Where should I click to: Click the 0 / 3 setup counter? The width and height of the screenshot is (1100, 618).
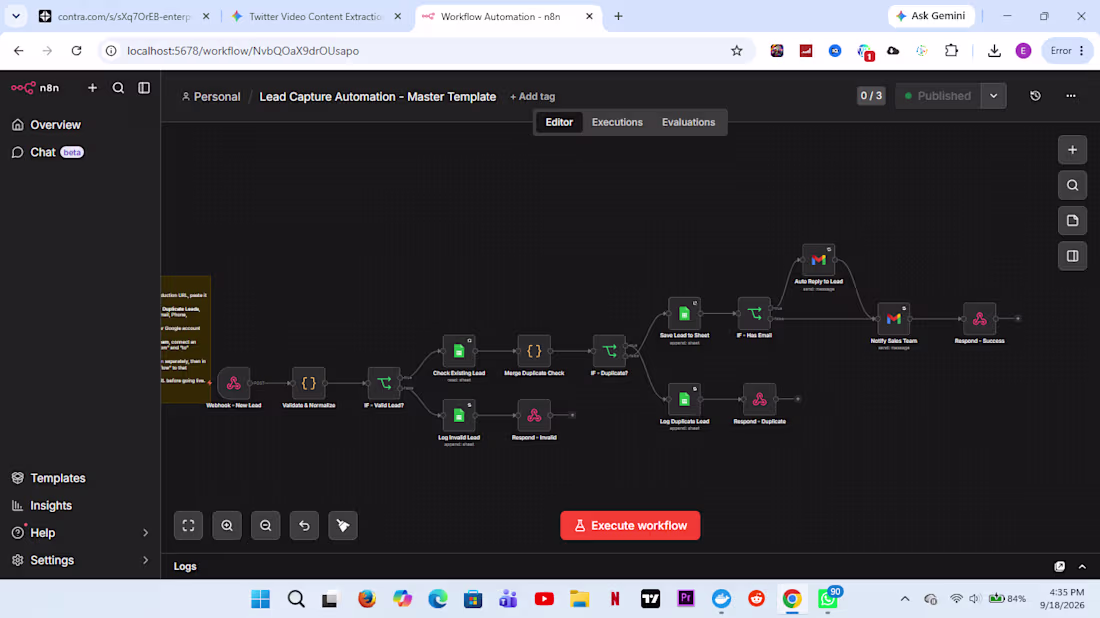(x=871, y=96)
